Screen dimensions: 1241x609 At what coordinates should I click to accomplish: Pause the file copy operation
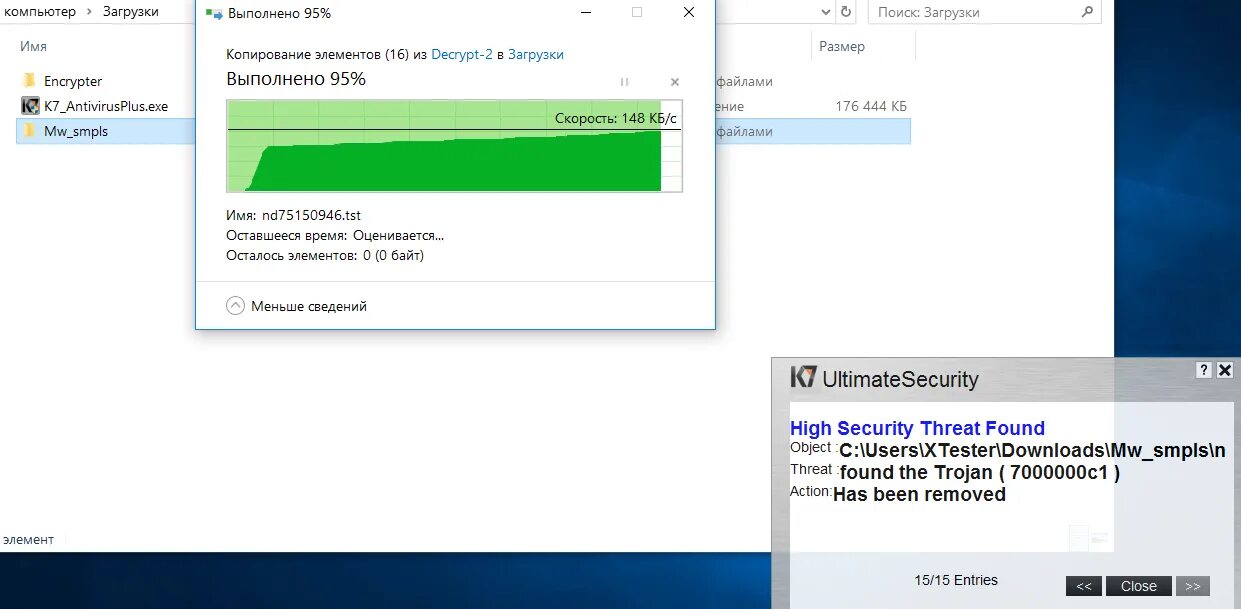(x=625, y=82)
